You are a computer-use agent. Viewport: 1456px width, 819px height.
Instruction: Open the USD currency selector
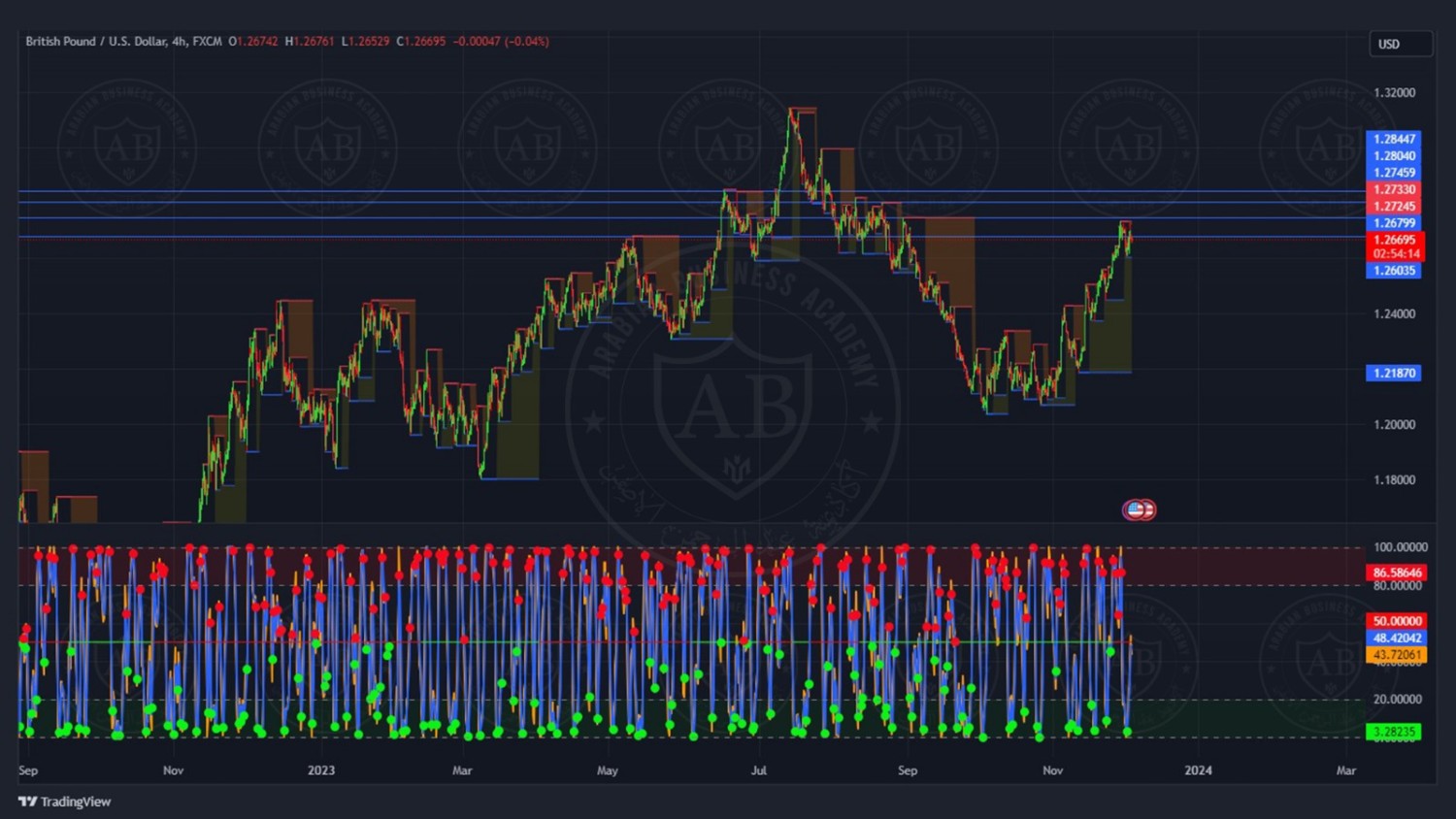pos(1400,44)
